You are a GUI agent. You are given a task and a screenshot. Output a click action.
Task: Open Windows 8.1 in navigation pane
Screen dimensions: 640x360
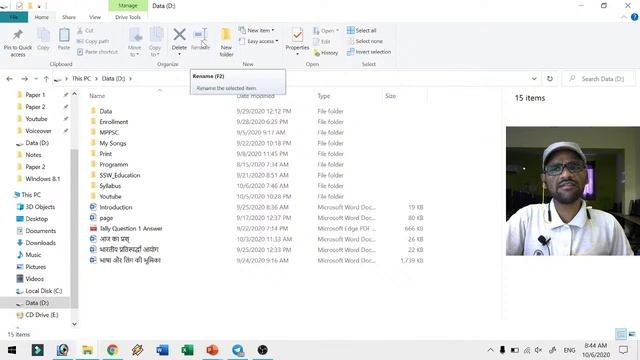coord(42,179)
